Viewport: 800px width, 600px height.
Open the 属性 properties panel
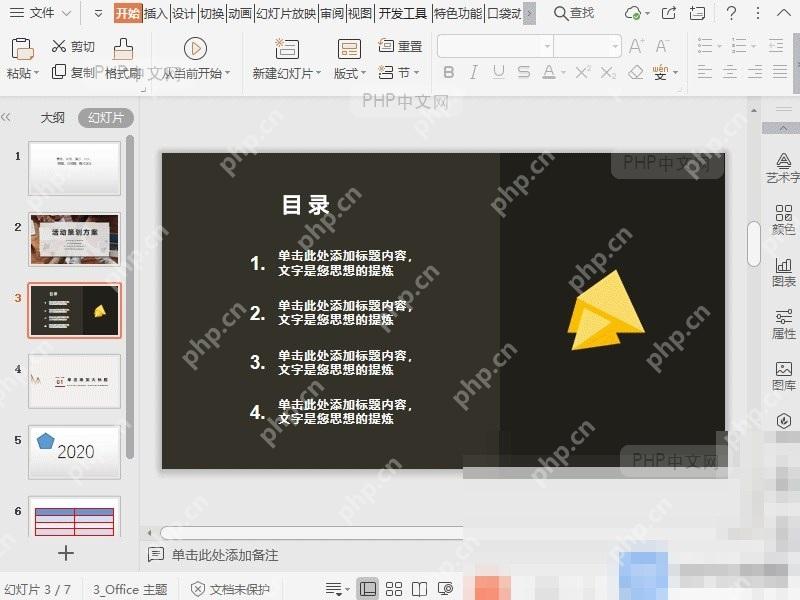(783, 324)
